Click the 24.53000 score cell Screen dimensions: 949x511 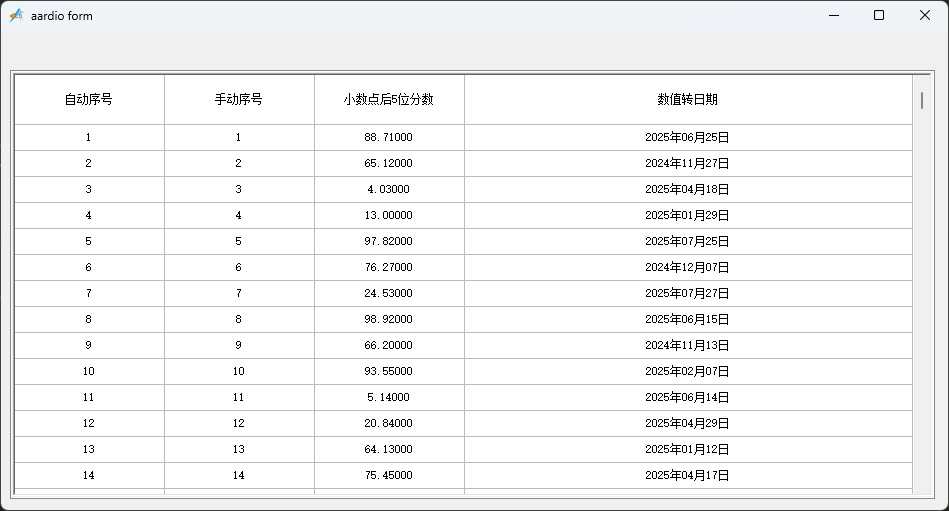pos(389,294)
